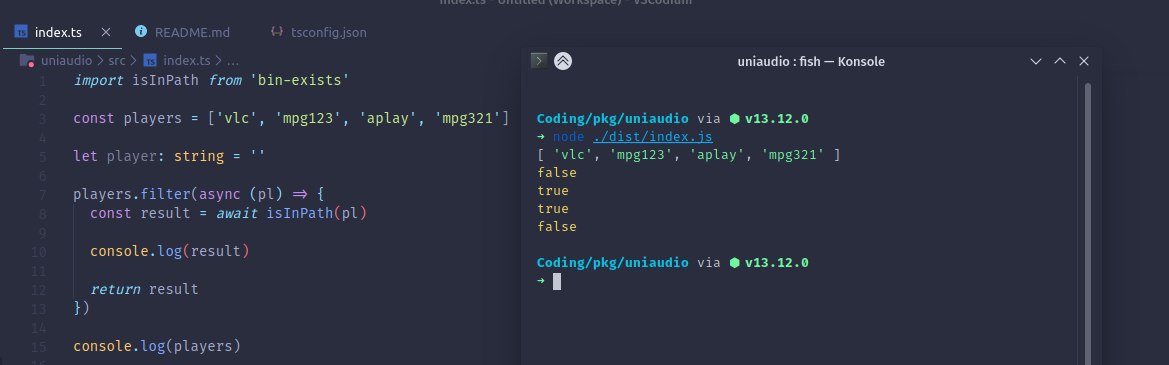Click players.filter call on line 7
Image resolution: width=1169 pixels, height=365 pixels.
click(x=131, y=195)
